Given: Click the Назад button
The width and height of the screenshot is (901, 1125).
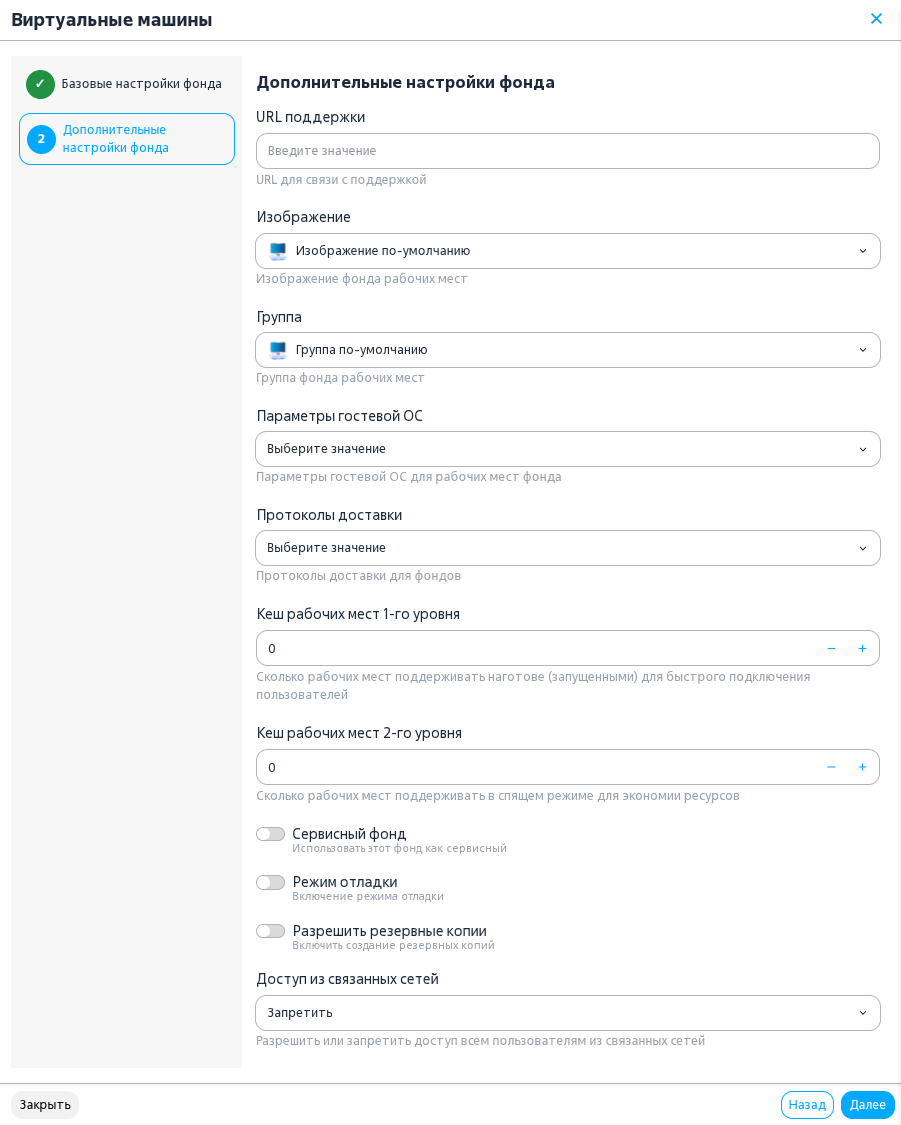Looking at the screenshot, I should tap(807, 1105).
